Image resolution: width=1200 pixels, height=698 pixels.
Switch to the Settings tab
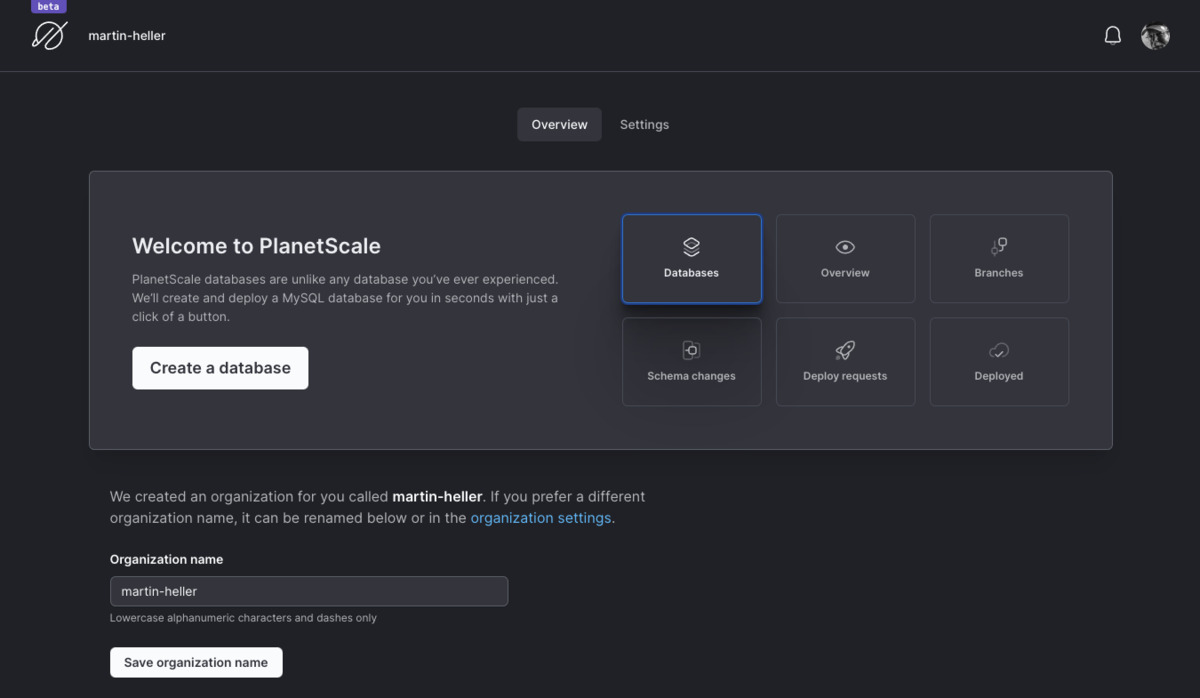(x=644, y=124)
